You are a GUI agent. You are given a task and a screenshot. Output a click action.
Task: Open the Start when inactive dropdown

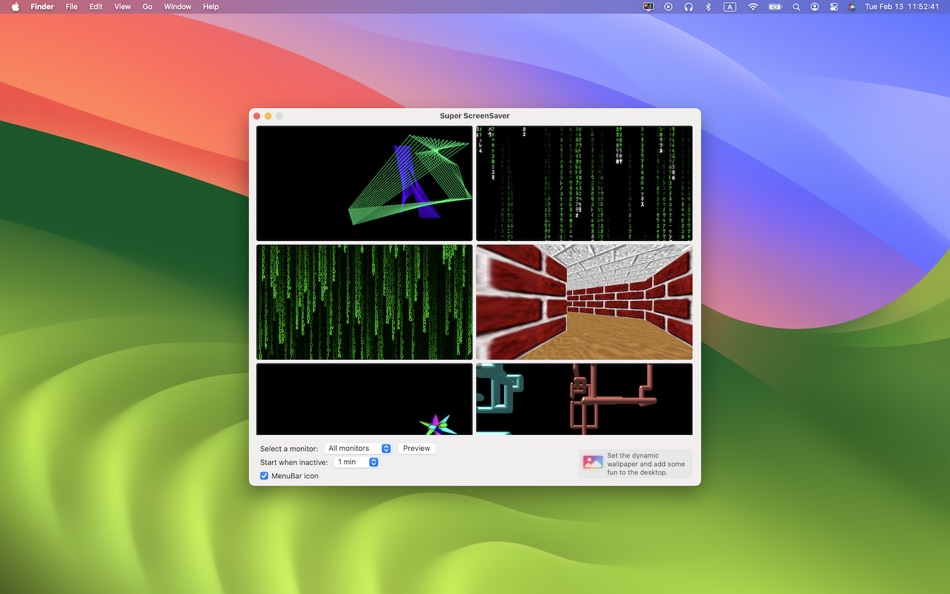click(x=356, y=462)
